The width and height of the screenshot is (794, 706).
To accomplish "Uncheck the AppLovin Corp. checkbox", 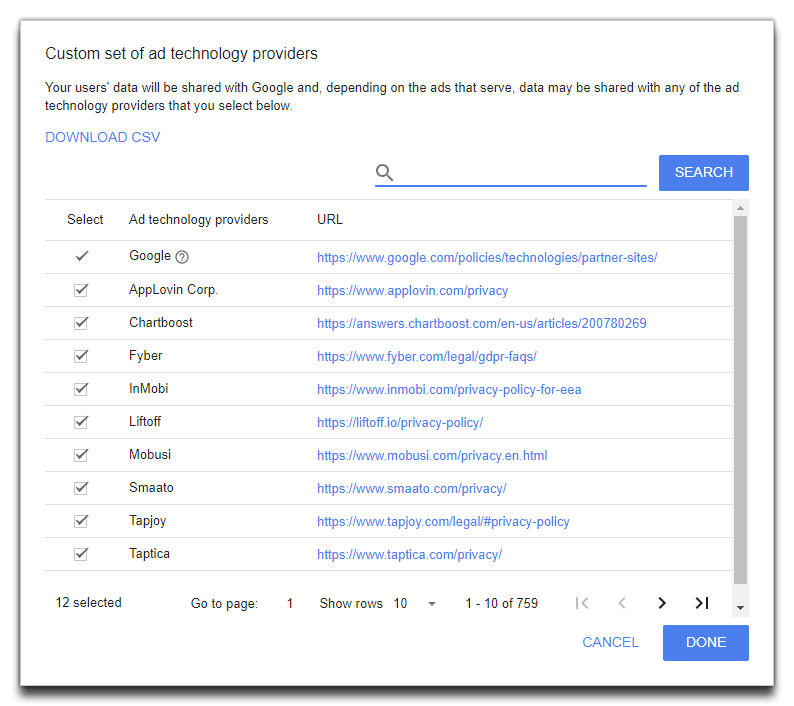I will [x=82, y=290].
